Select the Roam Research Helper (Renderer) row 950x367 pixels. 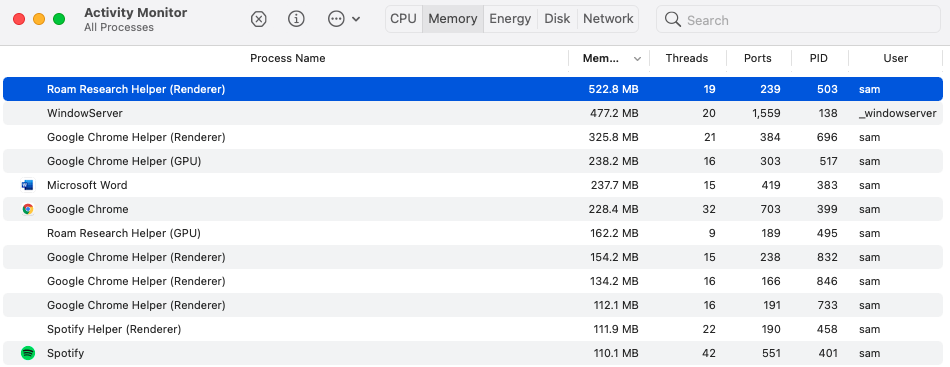[x=473, y=89]
